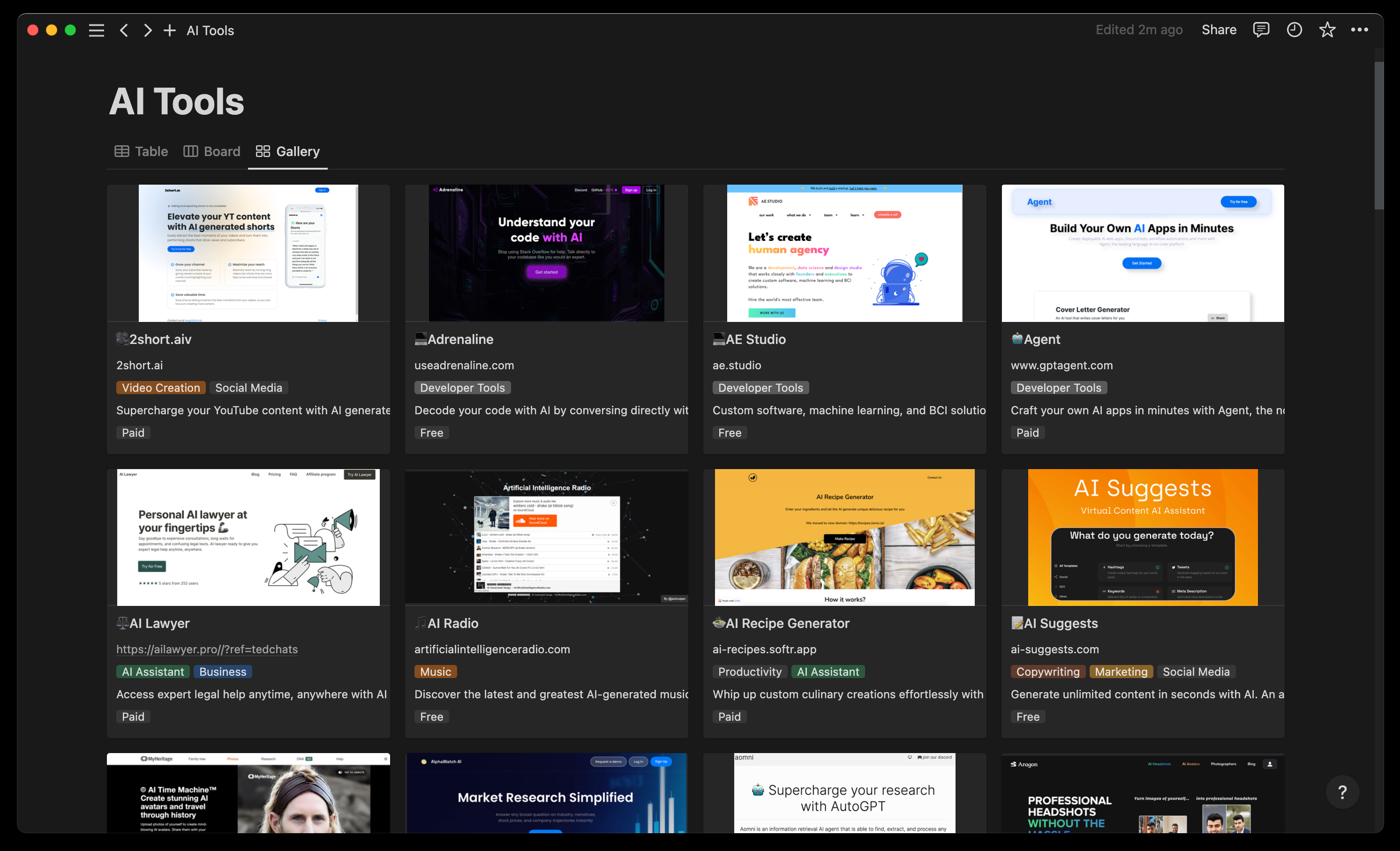Image resolution: width=1400 pixels, height=851 pixels.
Task: Select the Gallery view tab
Action: tap(287, 151)
